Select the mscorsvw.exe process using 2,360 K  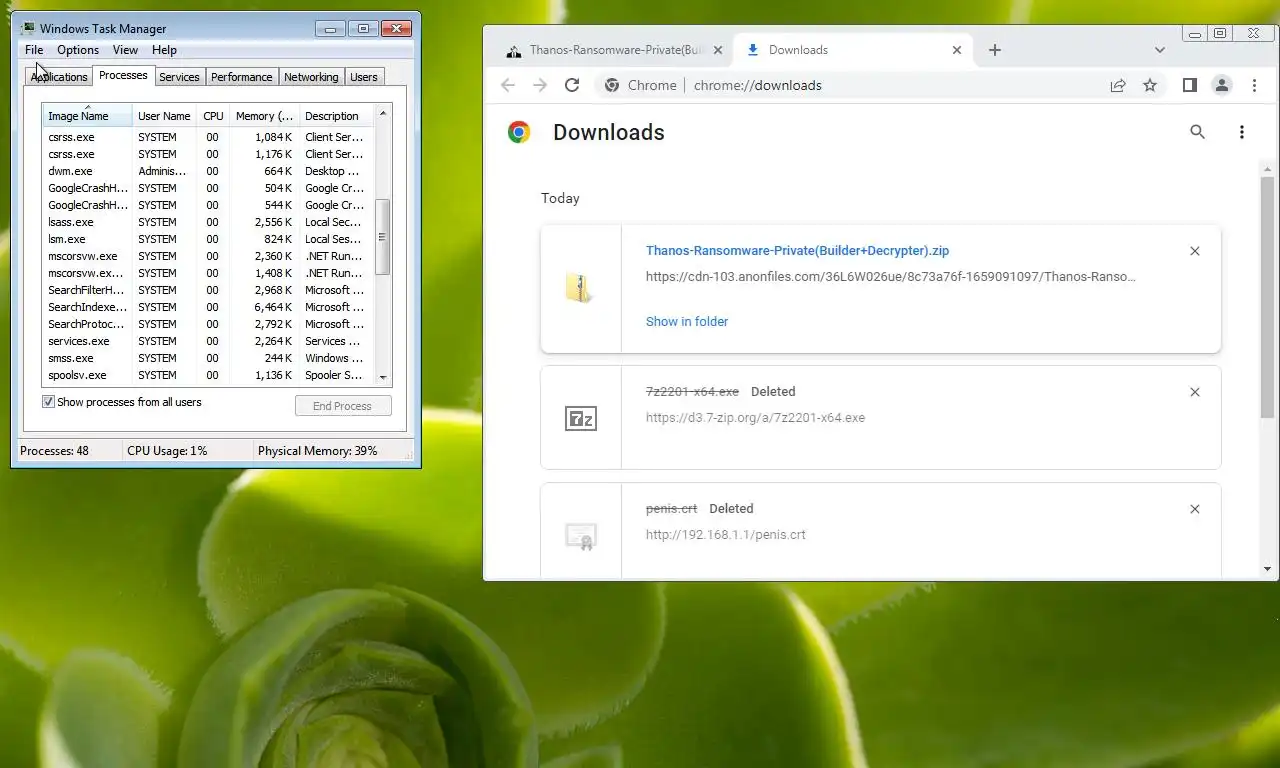[208, 256]
